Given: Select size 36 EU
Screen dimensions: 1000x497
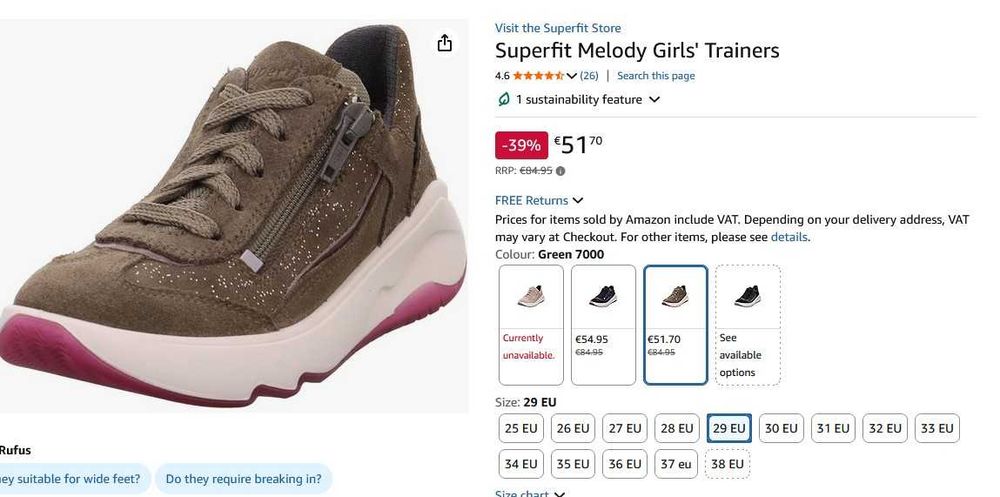Looking at the screenshot, I should point(625,464).
